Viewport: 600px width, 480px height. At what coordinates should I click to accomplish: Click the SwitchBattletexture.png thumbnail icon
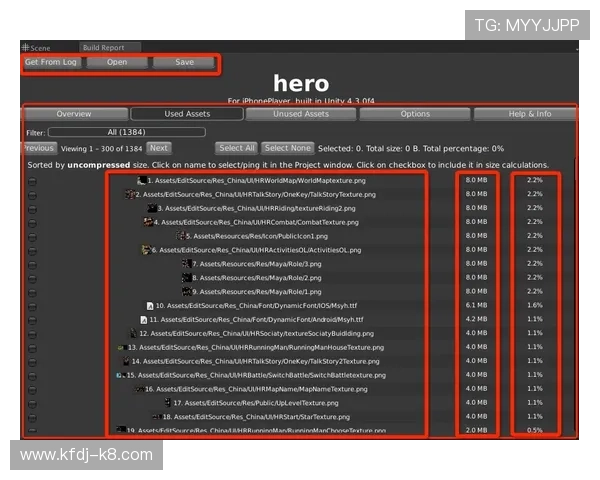[120, 375]
